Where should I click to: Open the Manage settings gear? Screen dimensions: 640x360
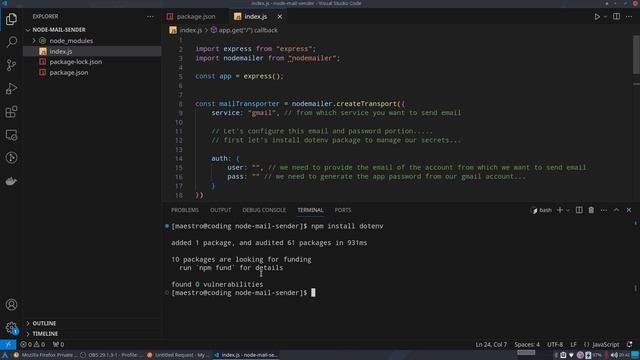(11, 328)
